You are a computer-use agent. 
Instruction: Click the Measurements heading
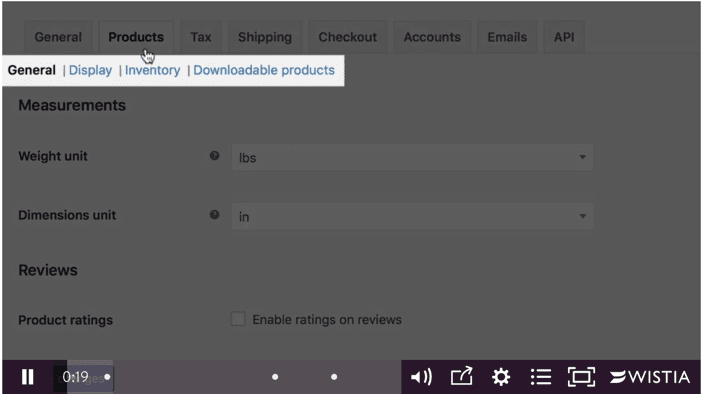(x=72, y=105)
